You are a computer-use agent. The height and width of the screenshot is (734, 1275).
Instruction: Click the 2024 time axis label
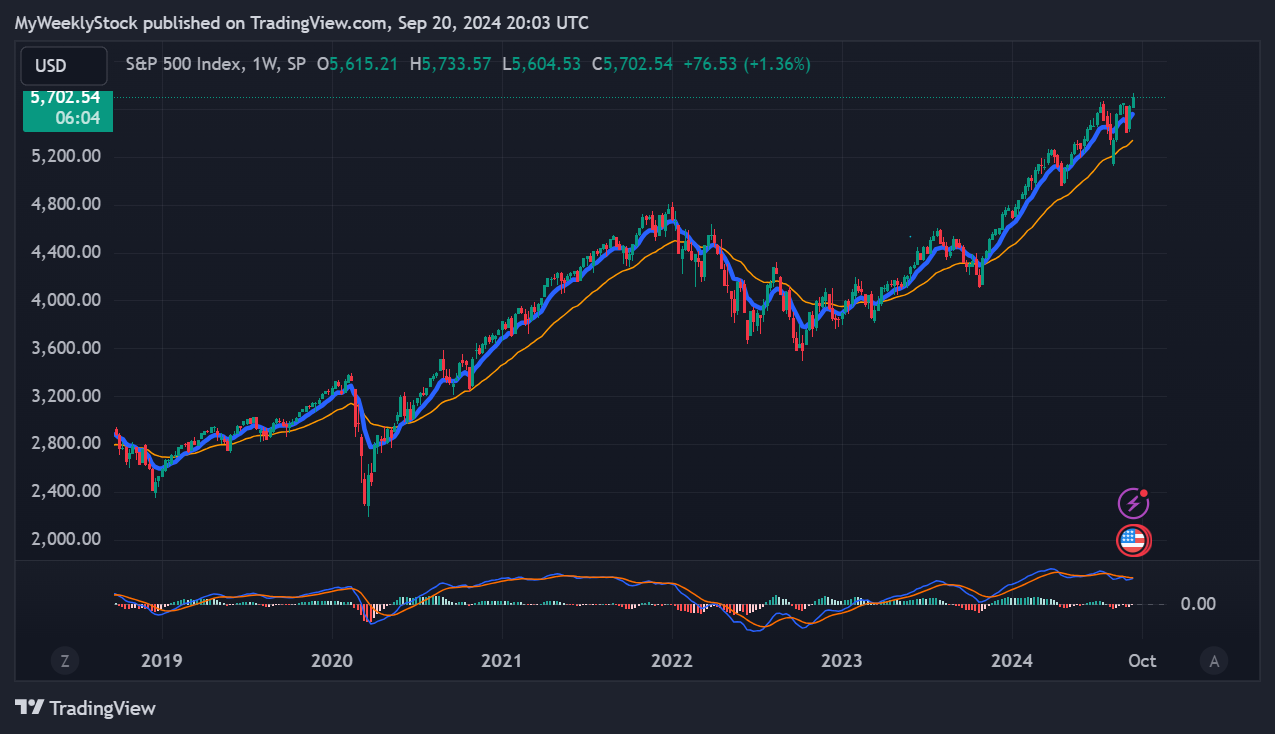click(x=1011, y=661)
